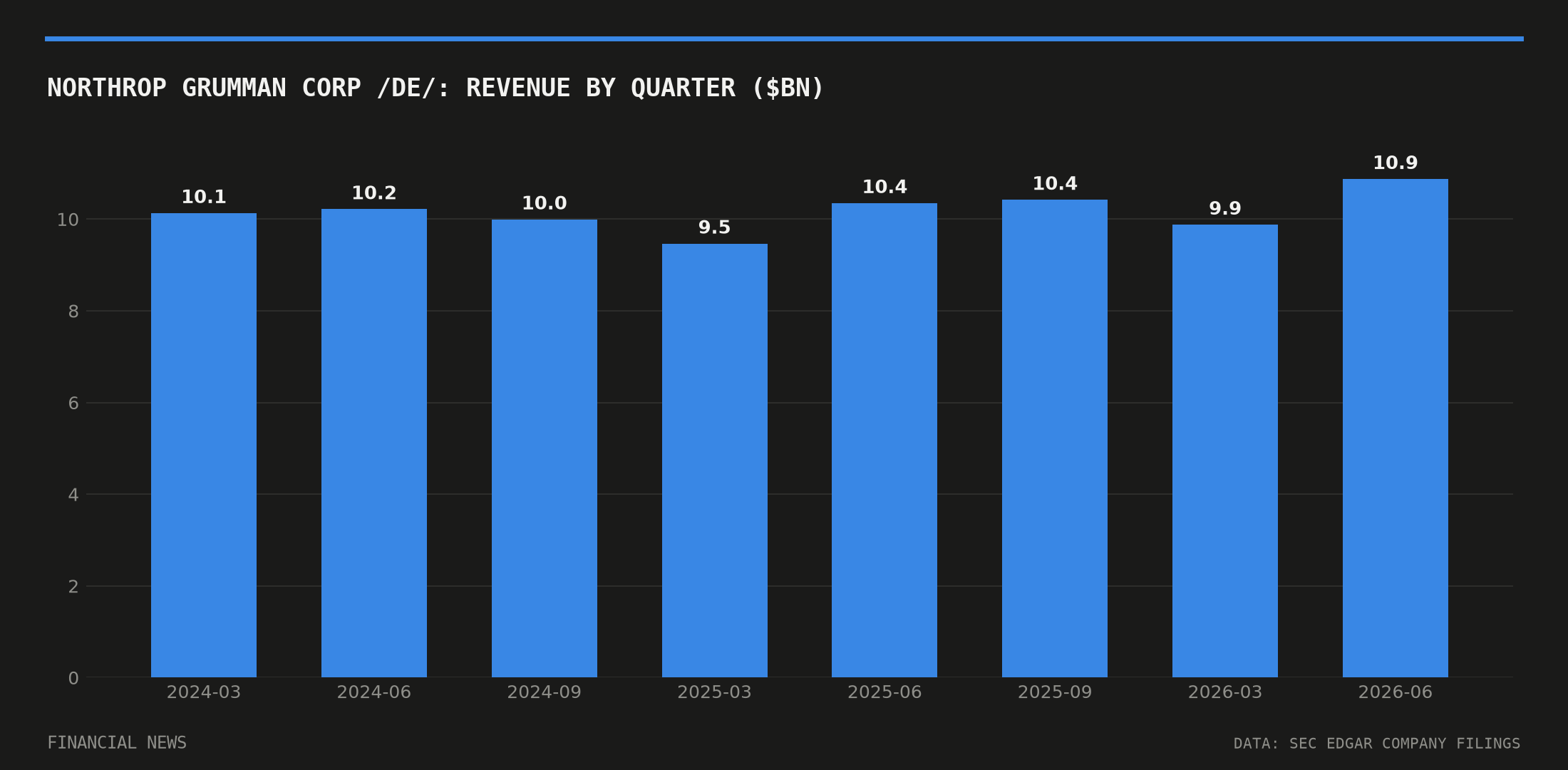The width and height of the screenshot is (1568, 770).
Task: Click the 10.4 label above 2025-09
Action: click(x=1055, y=184)
